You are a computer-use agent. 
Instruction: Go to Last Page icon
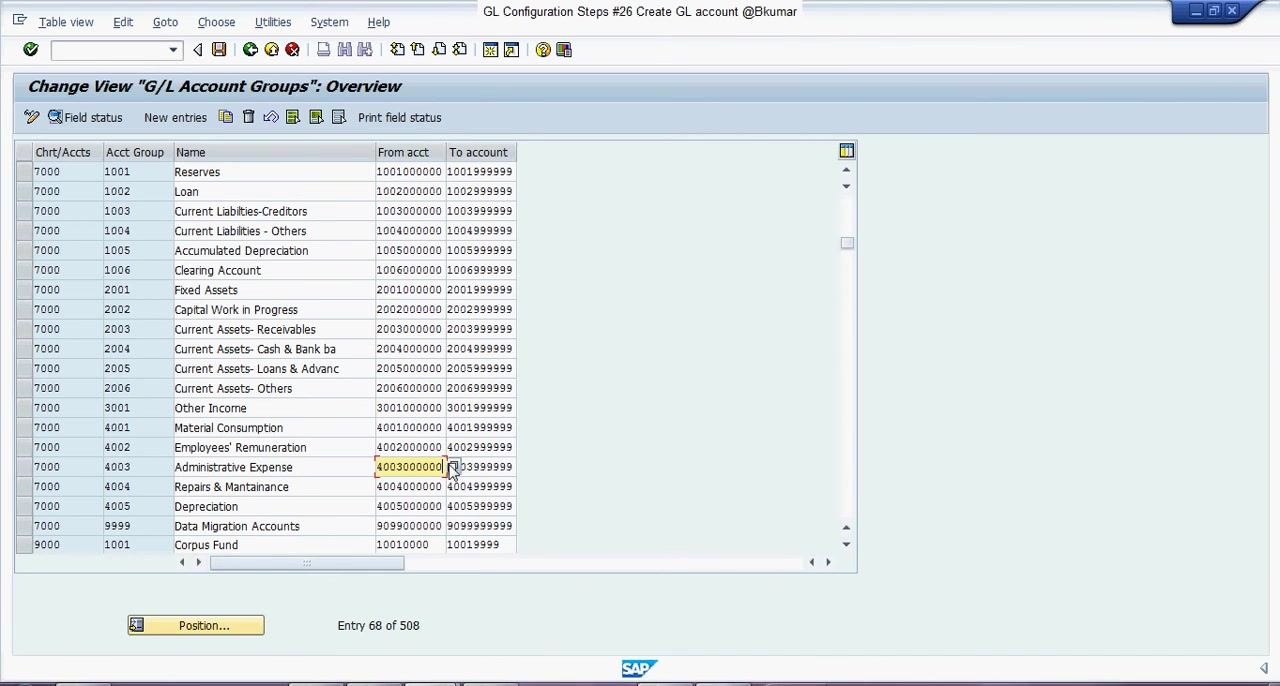[x=460, y=50]
